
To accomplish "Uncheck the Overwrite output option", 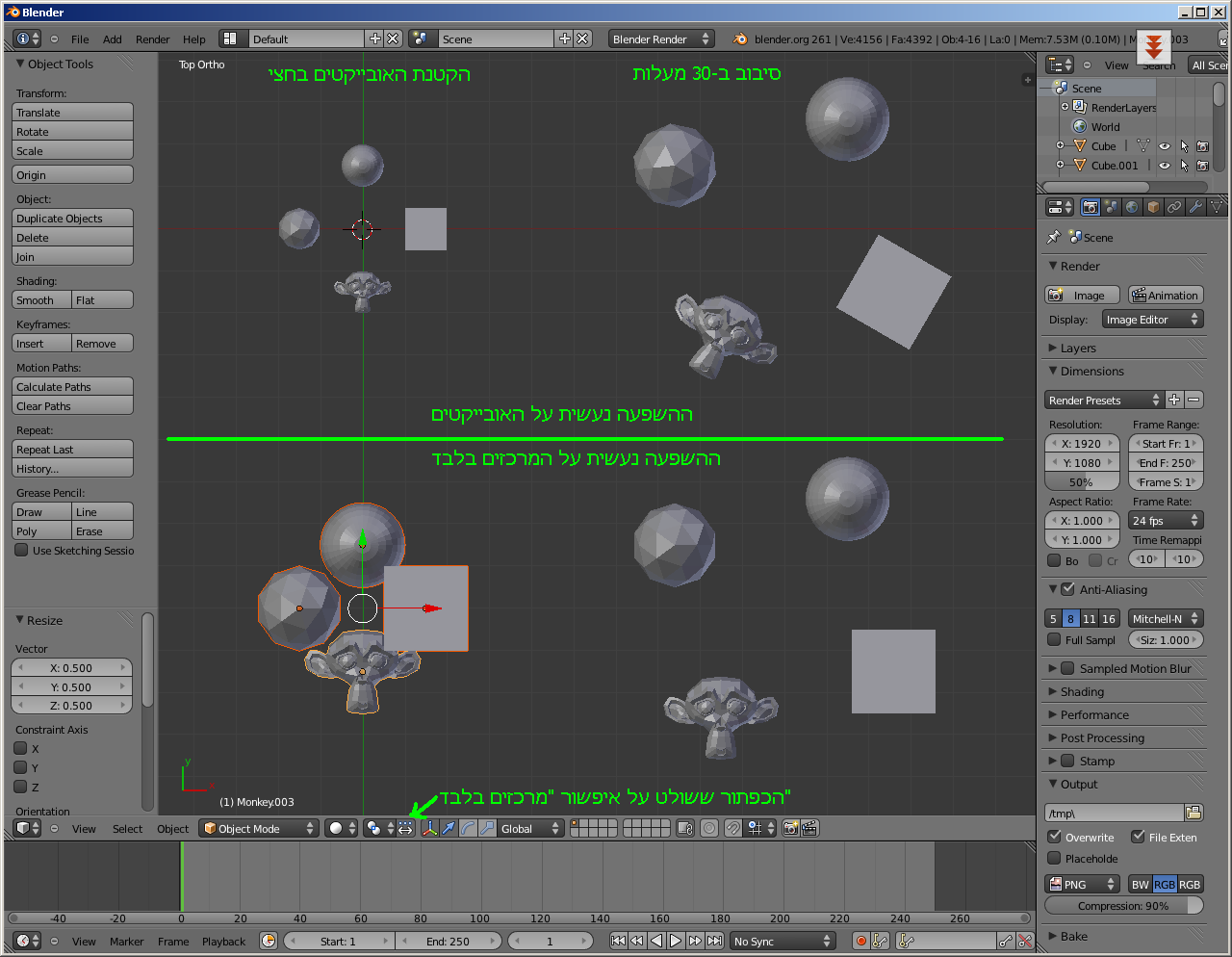I will coord(1054,837).
